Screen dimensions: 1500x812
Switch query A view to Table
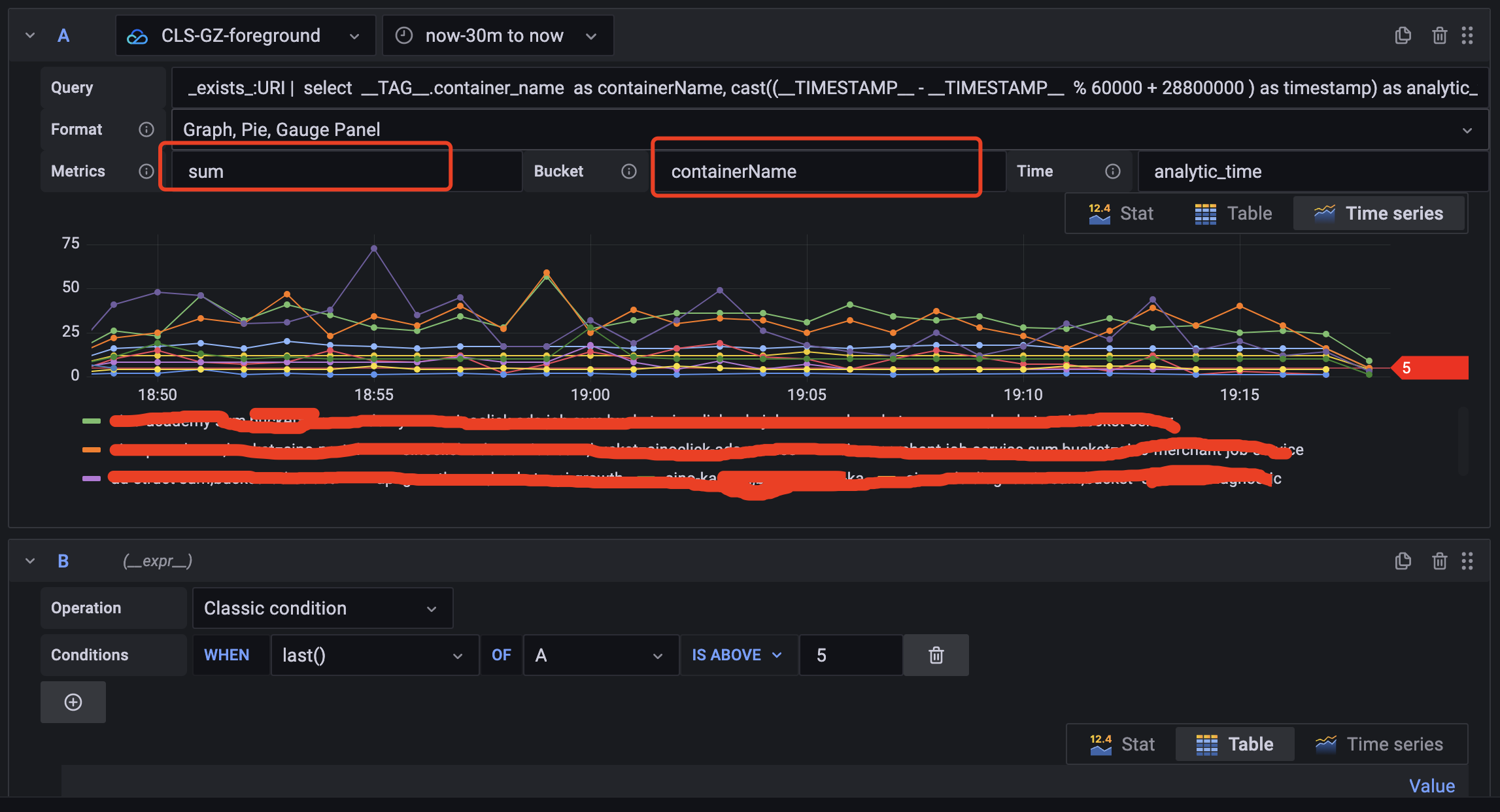pyautogui.click(x=1233, y=213)
